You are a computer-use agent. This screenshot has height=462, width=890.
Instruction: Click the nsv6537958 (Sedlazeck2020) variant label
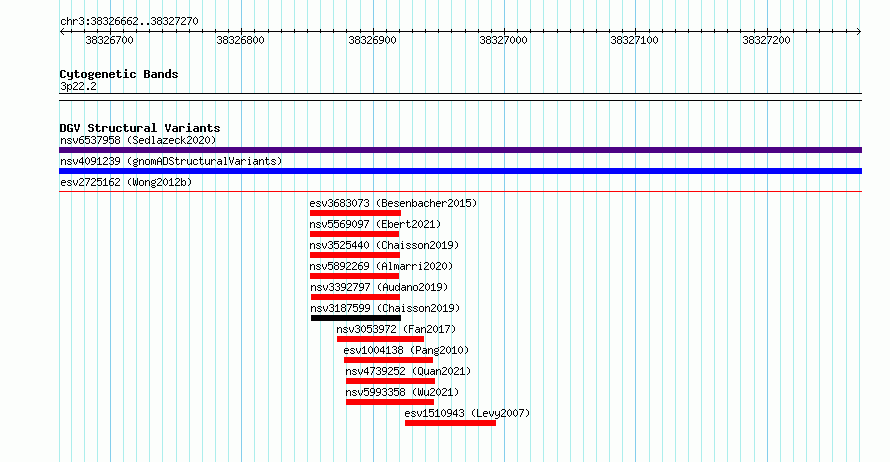[138, 140]
